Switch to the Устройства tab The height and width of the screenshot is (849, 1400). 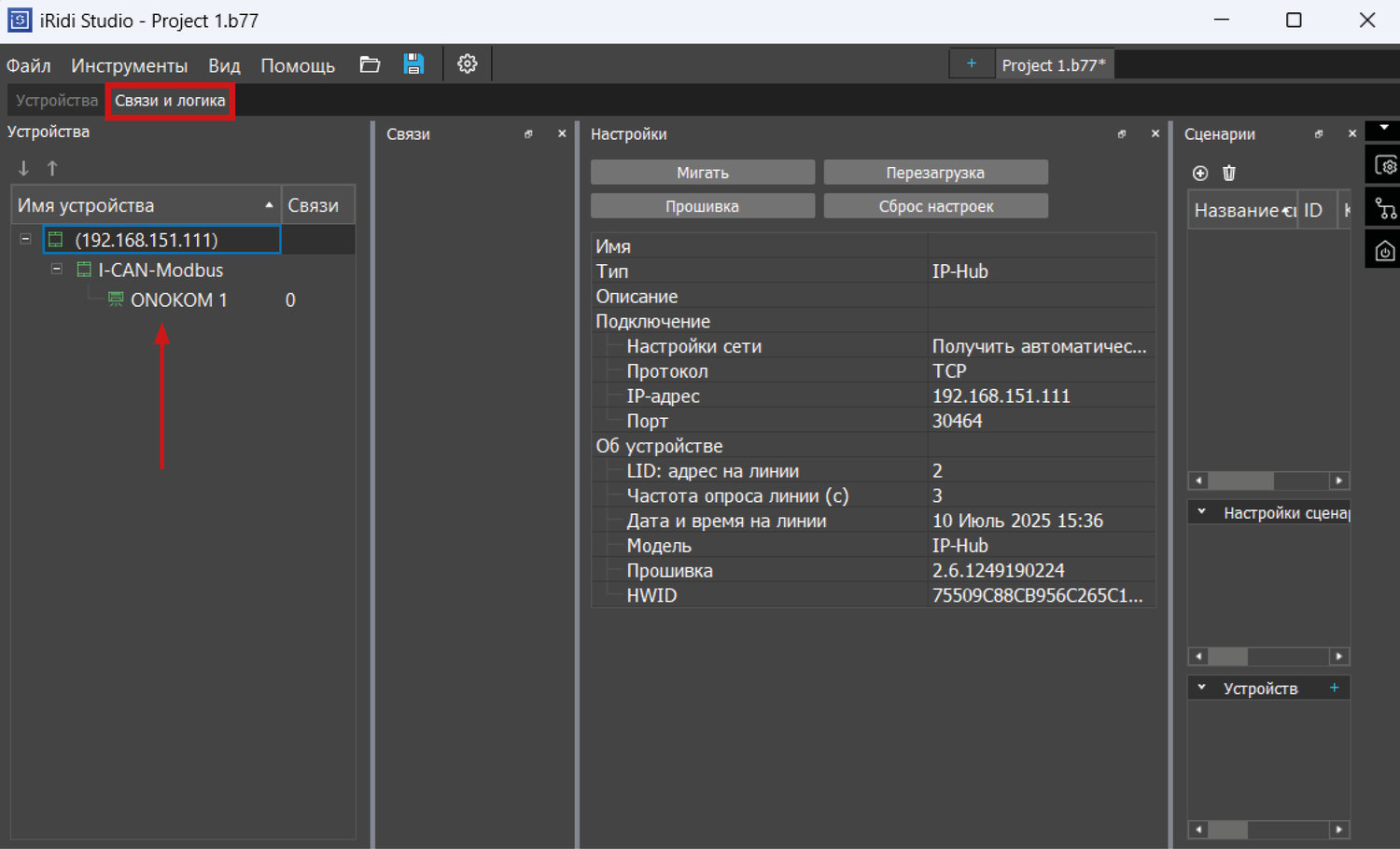[x=56, y=101]
